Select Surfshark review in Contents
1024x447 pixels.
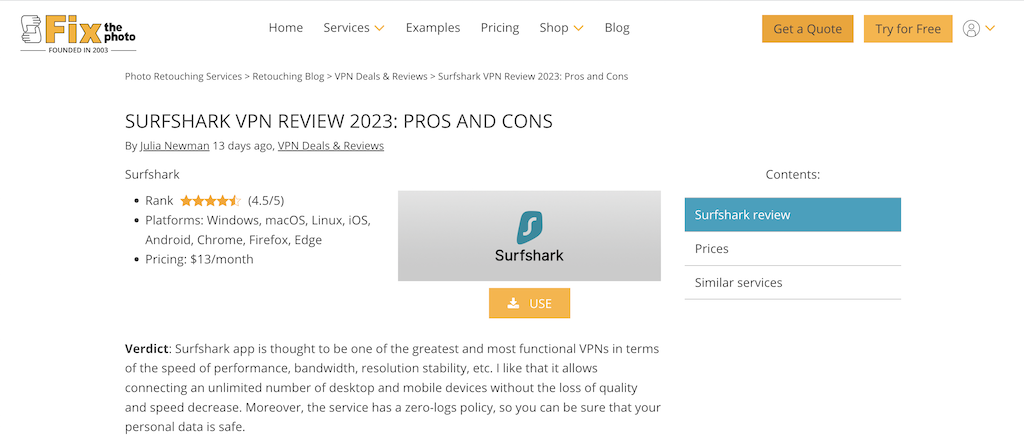click(x=793, y=214)
